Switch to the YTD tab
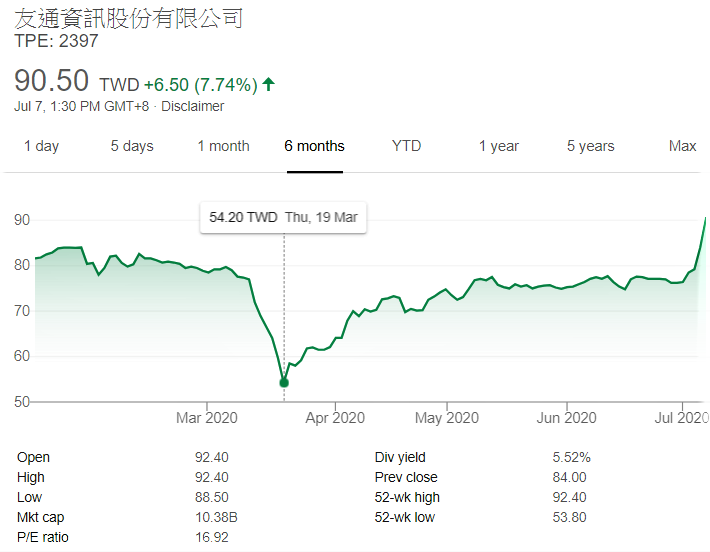The height and width of the screenshot is (552, 710). (x=406, y=146)
